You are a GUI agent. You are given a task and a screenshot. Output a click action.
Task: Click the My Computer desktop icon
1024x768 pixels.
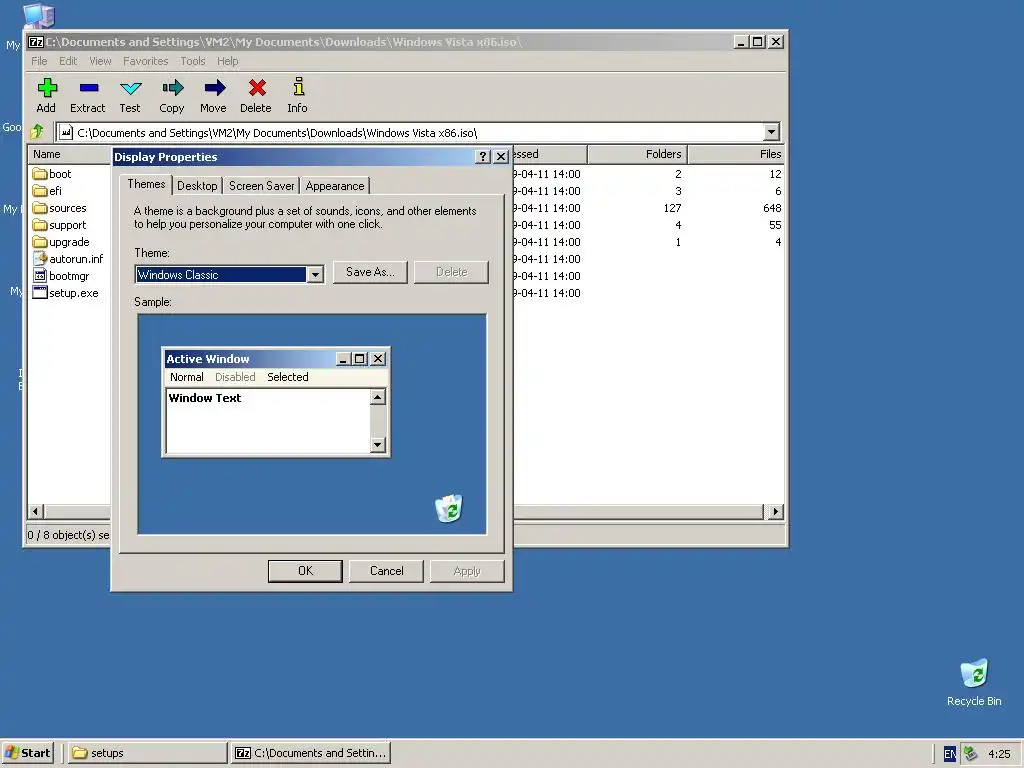click(39, 16)
